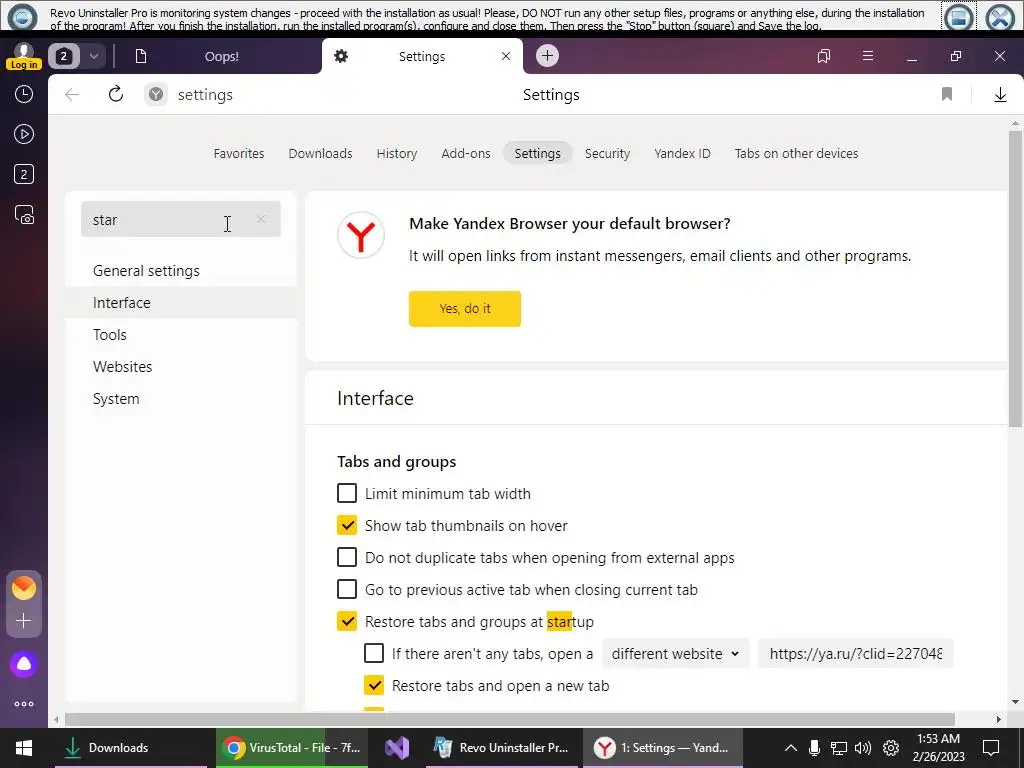Open sidebar tabs icon showing 2
Screen dimensions: 1024x768
(24, 174)
